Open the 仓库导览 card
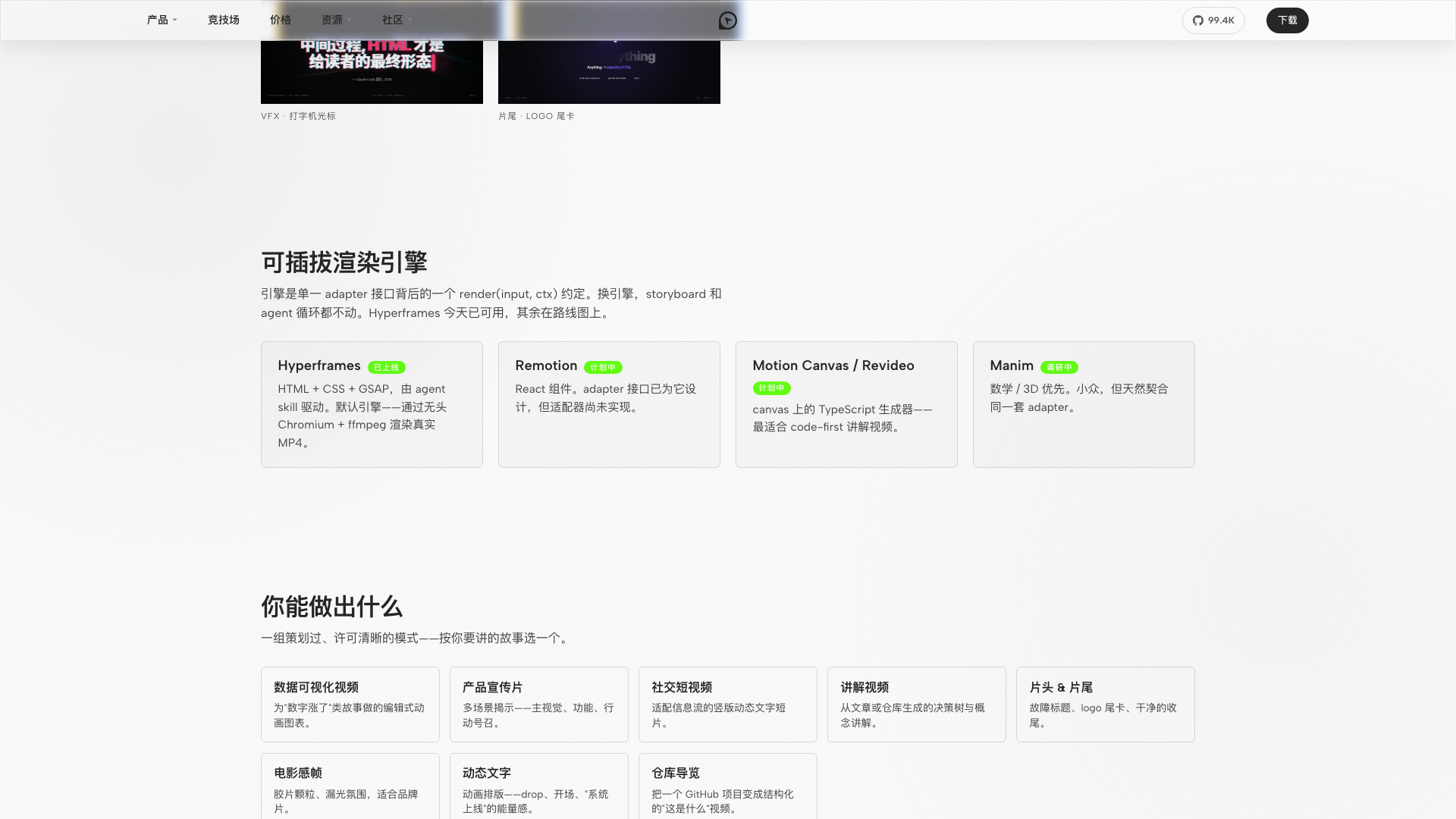 (x=728, y=786)
